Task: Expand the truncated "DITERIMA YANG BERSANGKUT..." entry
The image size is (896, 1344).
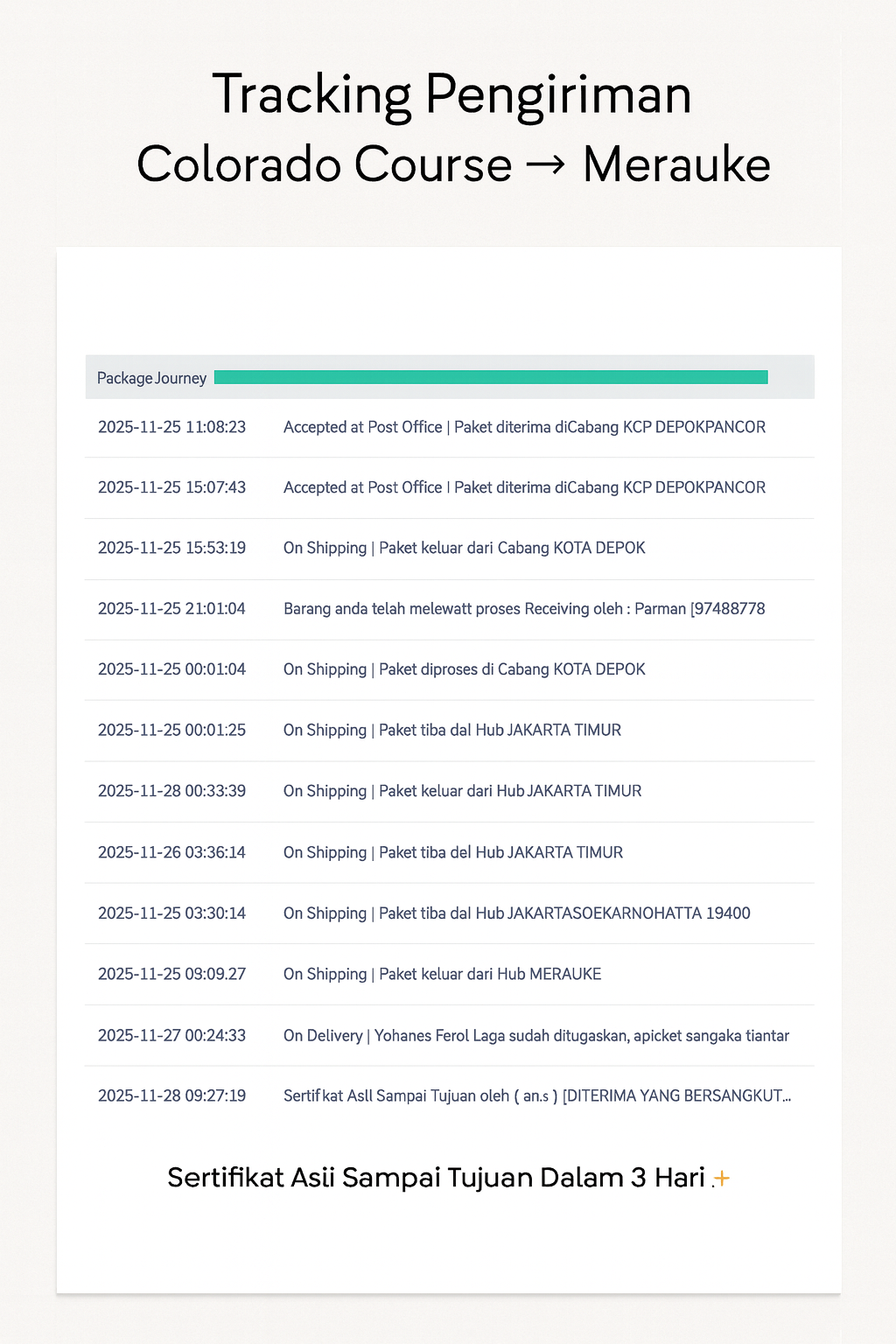Action: click(675, 1095)
